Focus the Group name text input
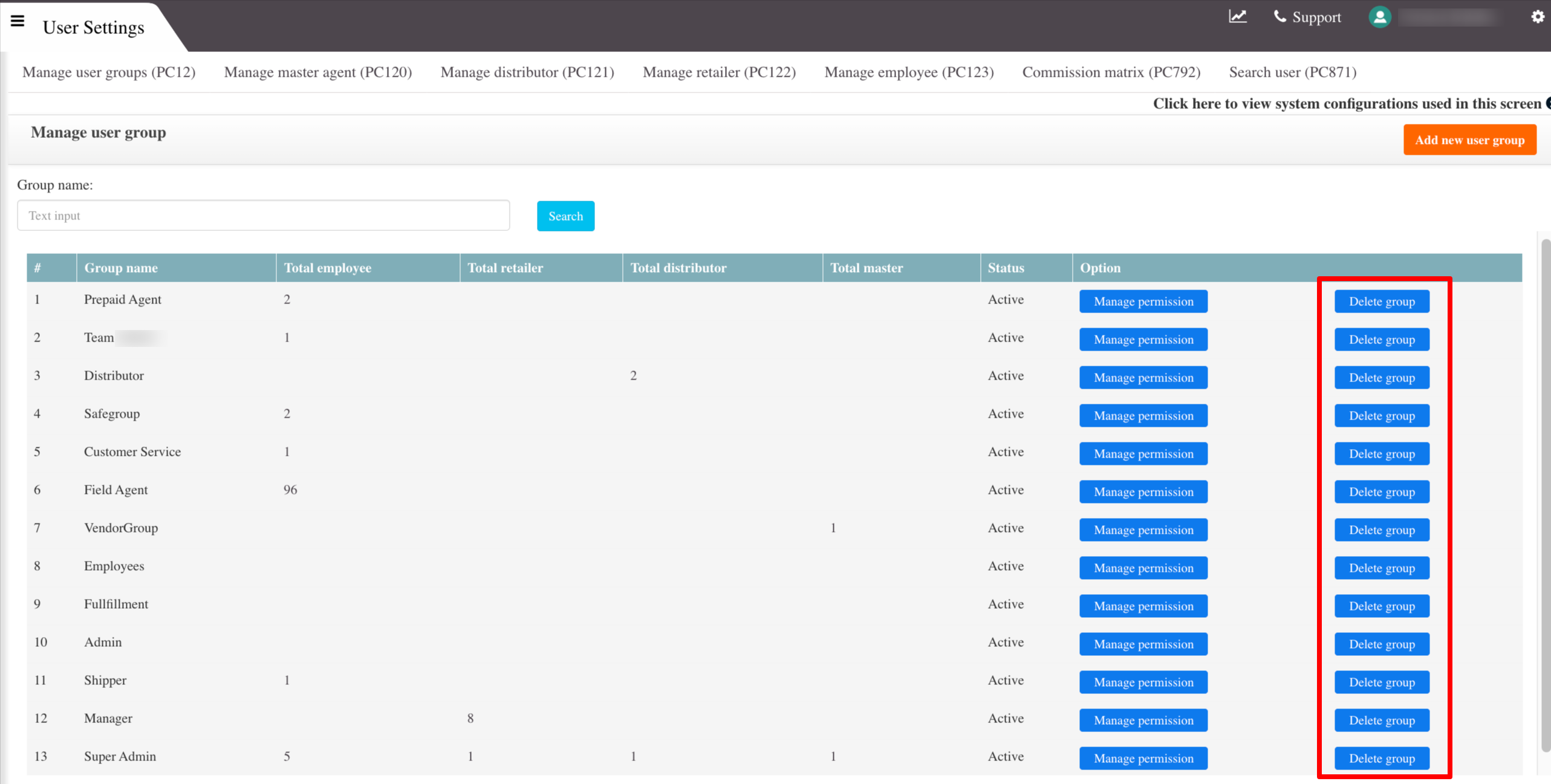The image size is (1551, 784). [264, 215]
